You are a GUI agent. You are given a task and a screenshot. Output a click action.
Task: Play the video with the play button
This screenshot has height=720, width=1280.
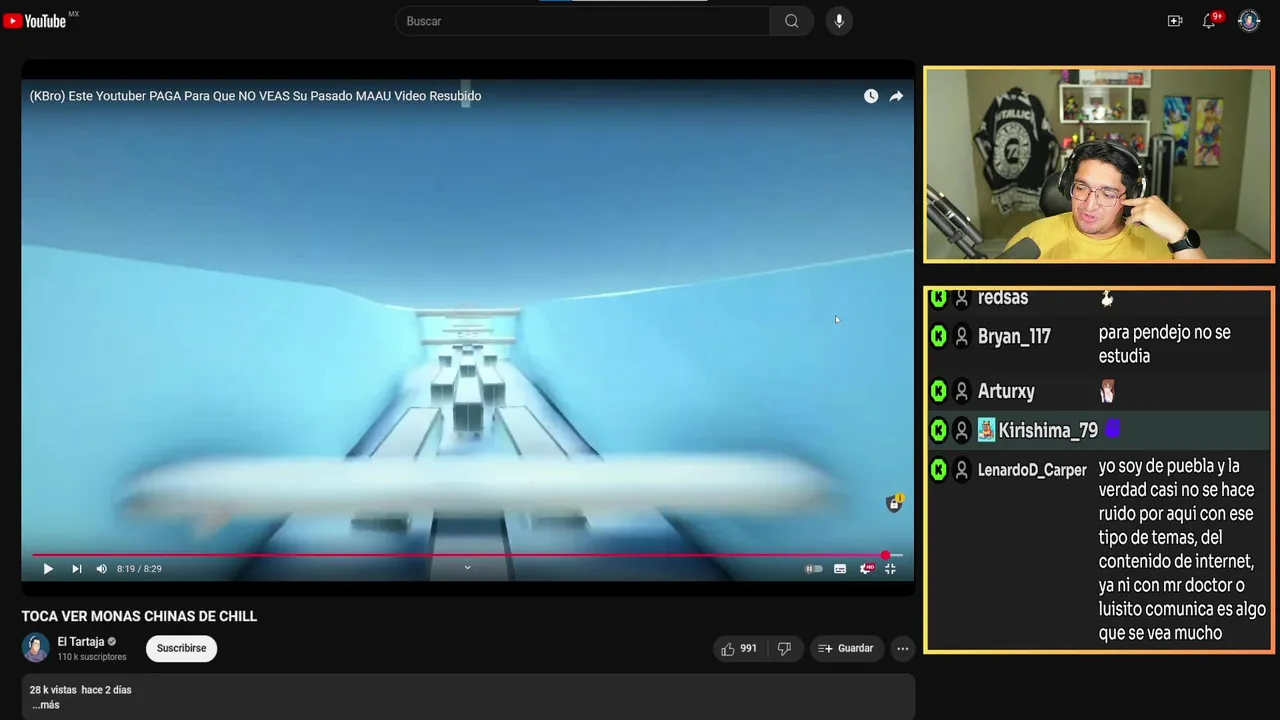click(x=47, y=569)
